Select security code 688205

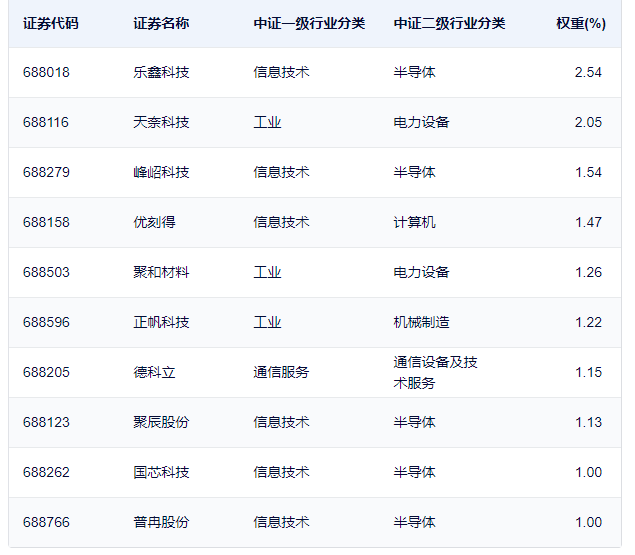coord(46,372)
